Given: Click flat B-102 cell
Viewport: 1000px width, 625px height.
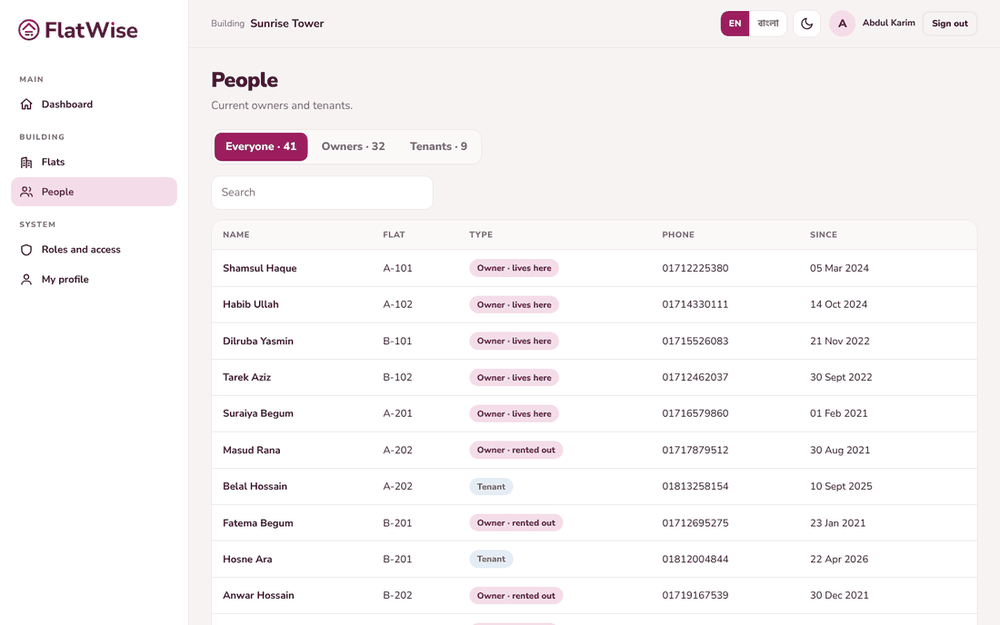Looking at the screenshot, I should [397, 378].
